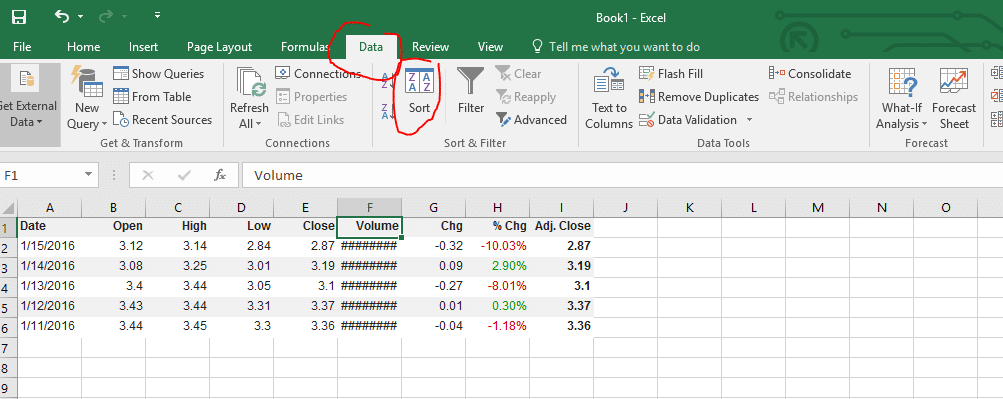1003x399 pixels.
Task: Open Customize Quick Access Toolbar dropdown
Action: click(157, 15)
